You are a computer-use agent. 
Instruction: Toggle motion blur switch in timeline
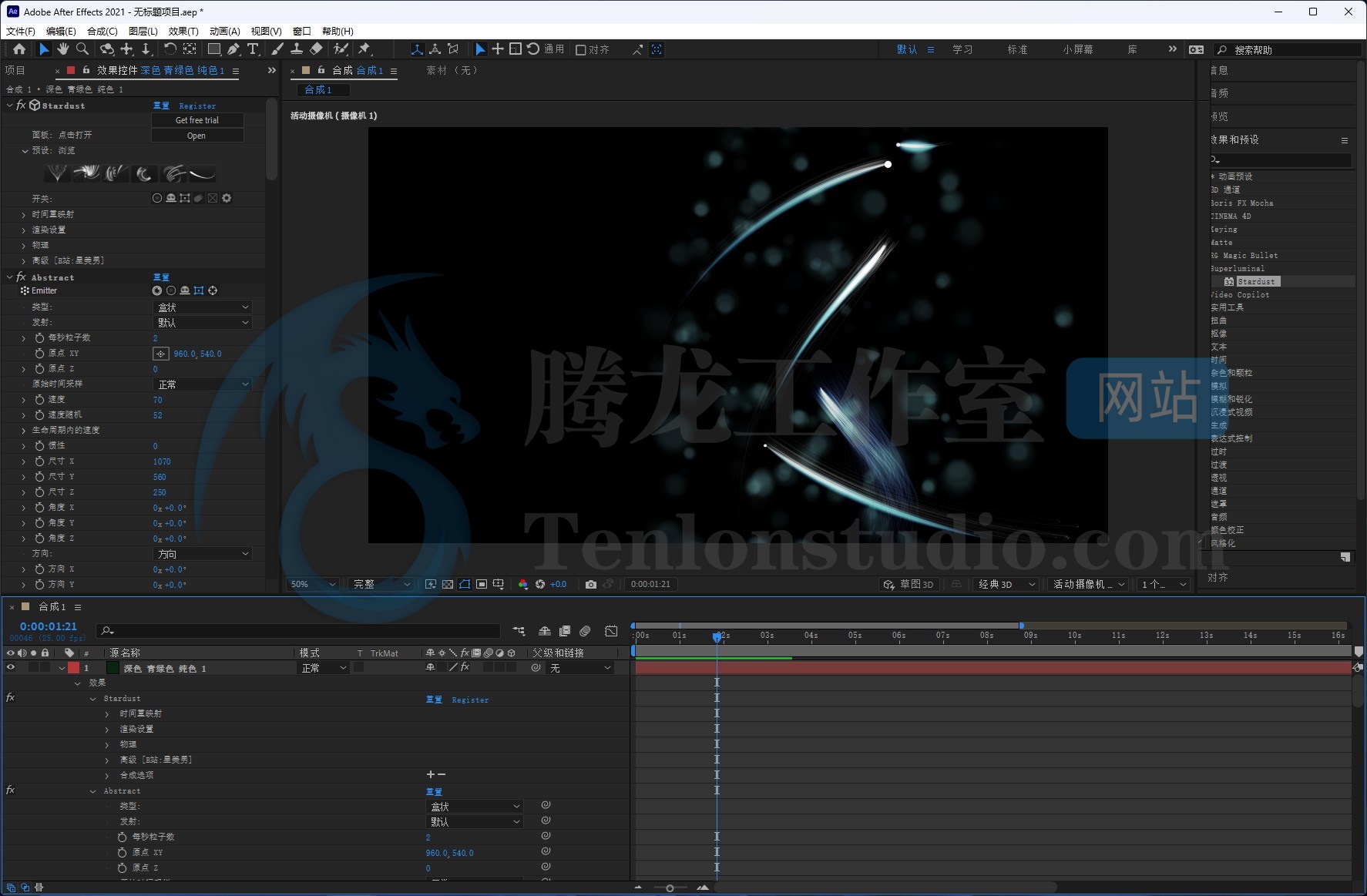(585, 631)
